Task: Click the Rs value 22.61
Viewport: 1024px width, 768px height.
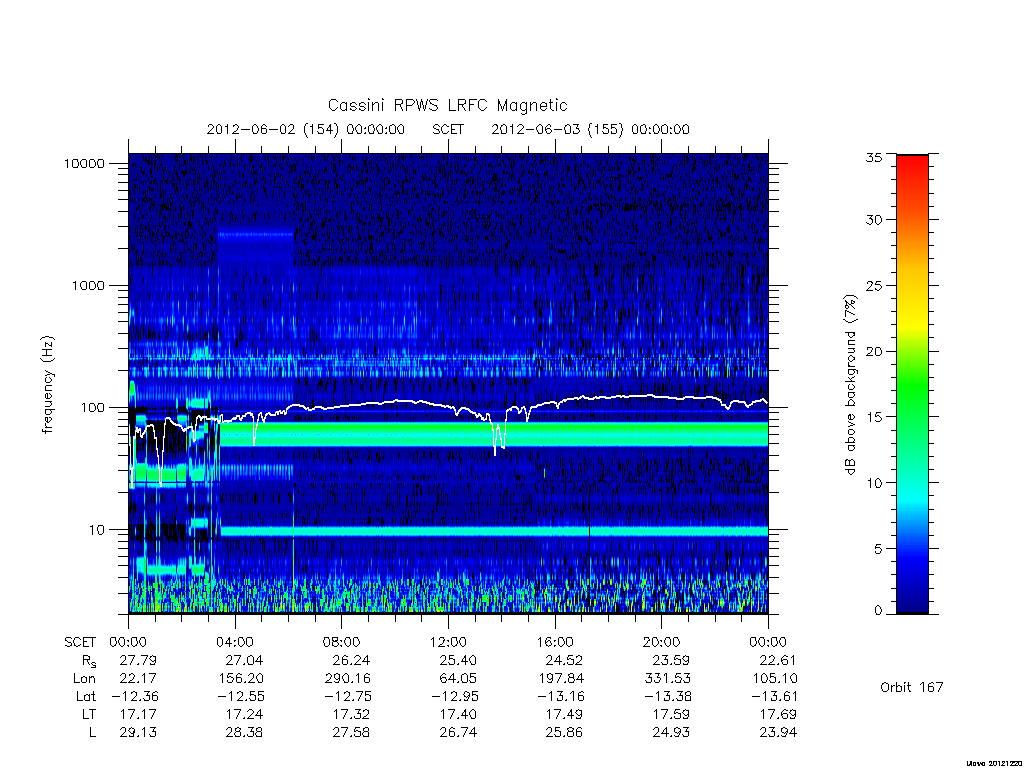Action: (777, 660)
